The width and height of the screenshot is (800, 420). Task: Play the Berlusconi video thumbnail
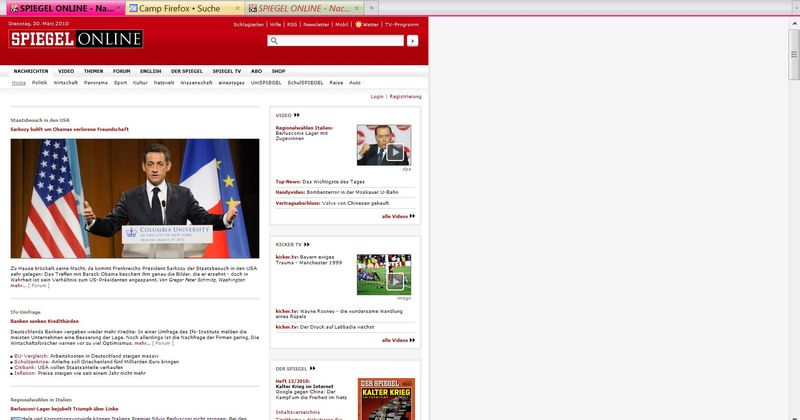coord(384,145)
